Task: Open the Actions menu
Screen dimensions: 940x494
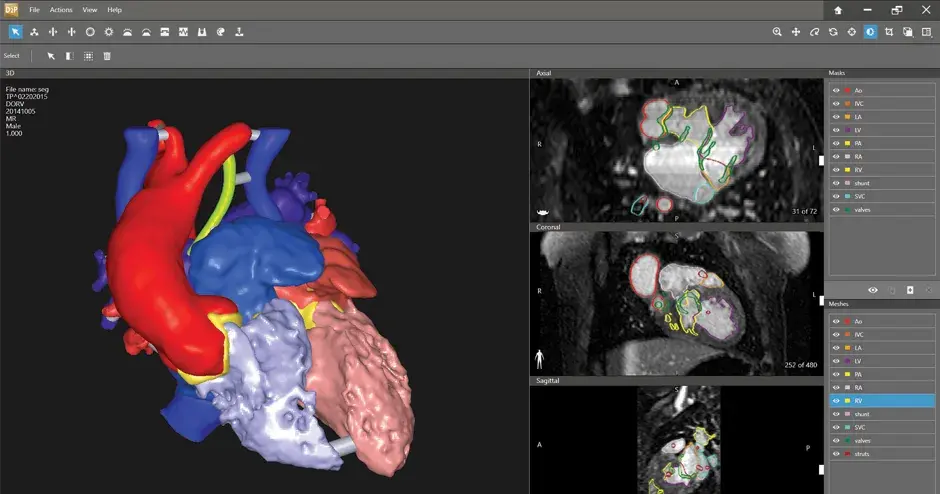Action: click(x=61, y=9)
